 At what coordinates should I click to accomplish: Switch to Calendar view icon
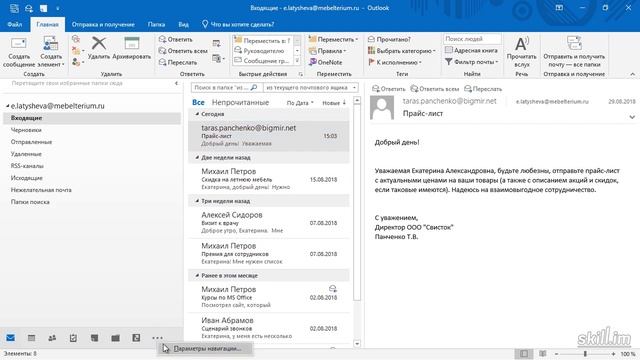(31, 338)
